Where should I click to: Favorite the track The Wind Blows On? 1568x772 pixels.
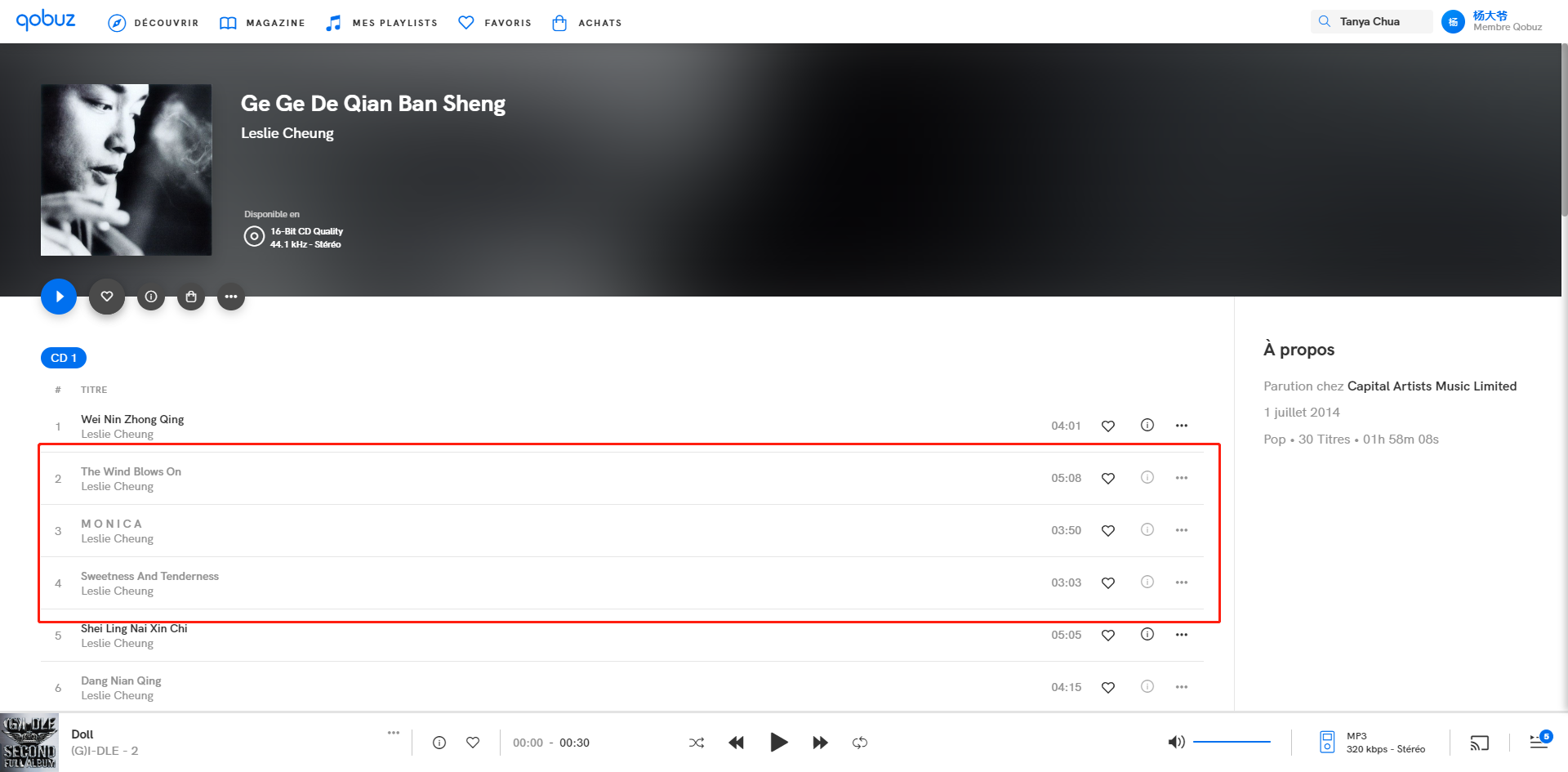(1108, 478)
